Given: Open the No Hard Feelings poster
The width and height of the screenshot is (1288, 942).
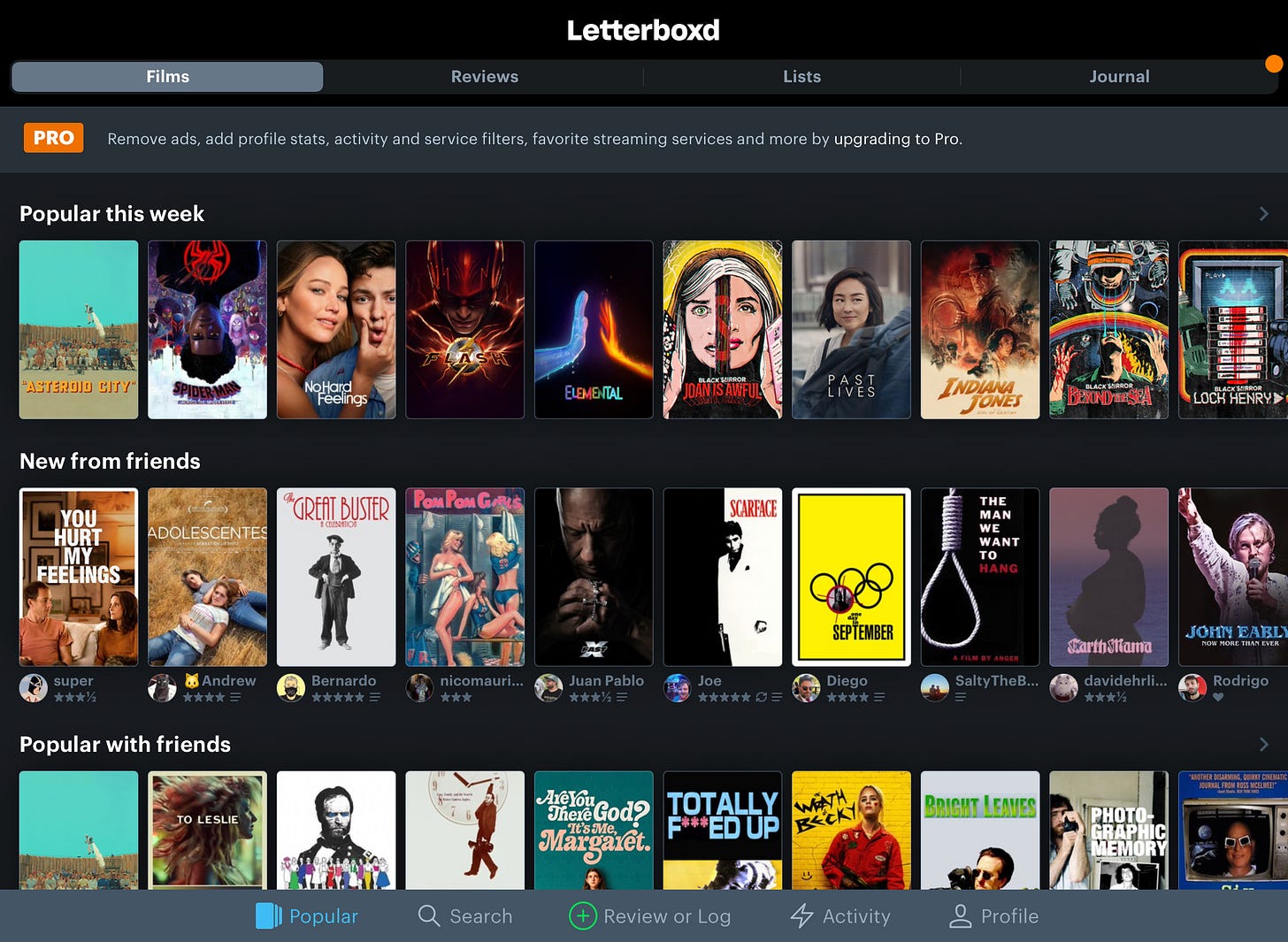Looking at the screenshot, I should click(x=336, y=330).
